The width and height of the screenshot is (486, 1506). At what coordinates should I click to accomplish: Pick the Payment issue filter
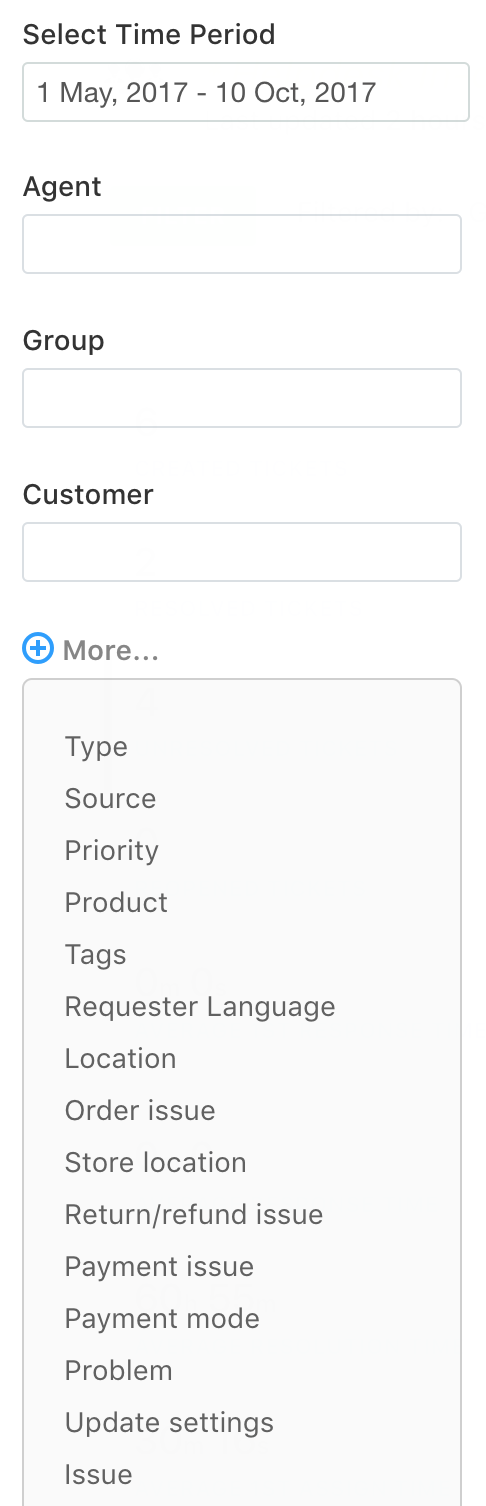pos(159,1267)
